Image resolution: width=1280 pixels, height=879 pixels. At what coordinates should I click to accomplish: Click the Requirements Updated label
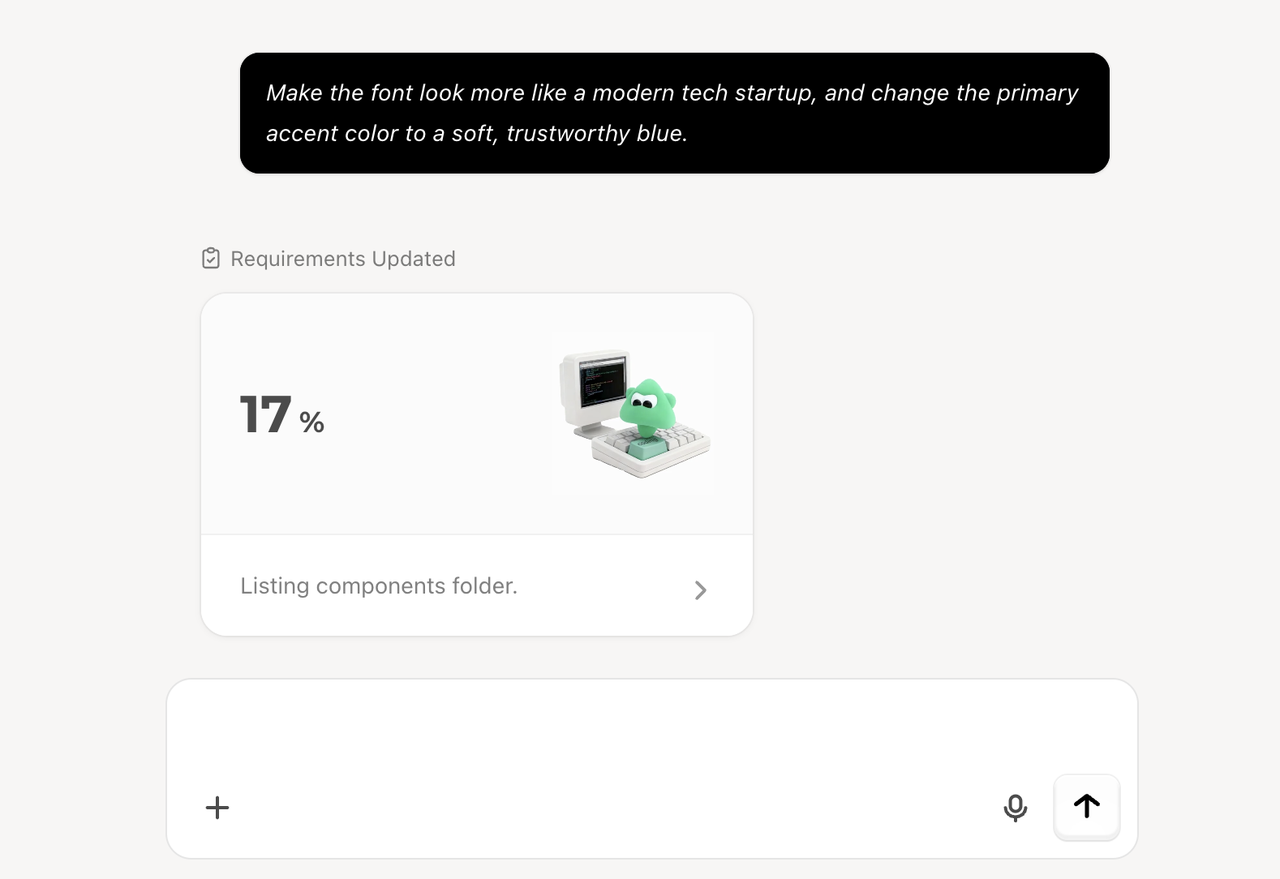[x=342, y=259]
